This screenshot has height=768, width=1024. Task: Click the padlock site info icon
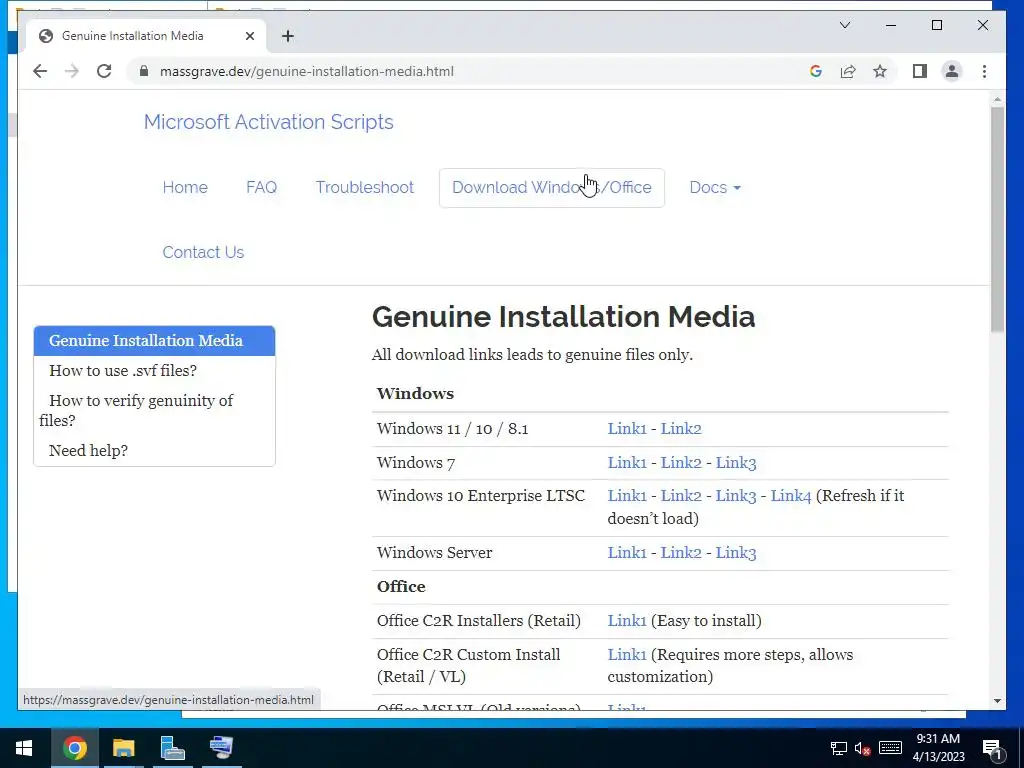[144, 71]
